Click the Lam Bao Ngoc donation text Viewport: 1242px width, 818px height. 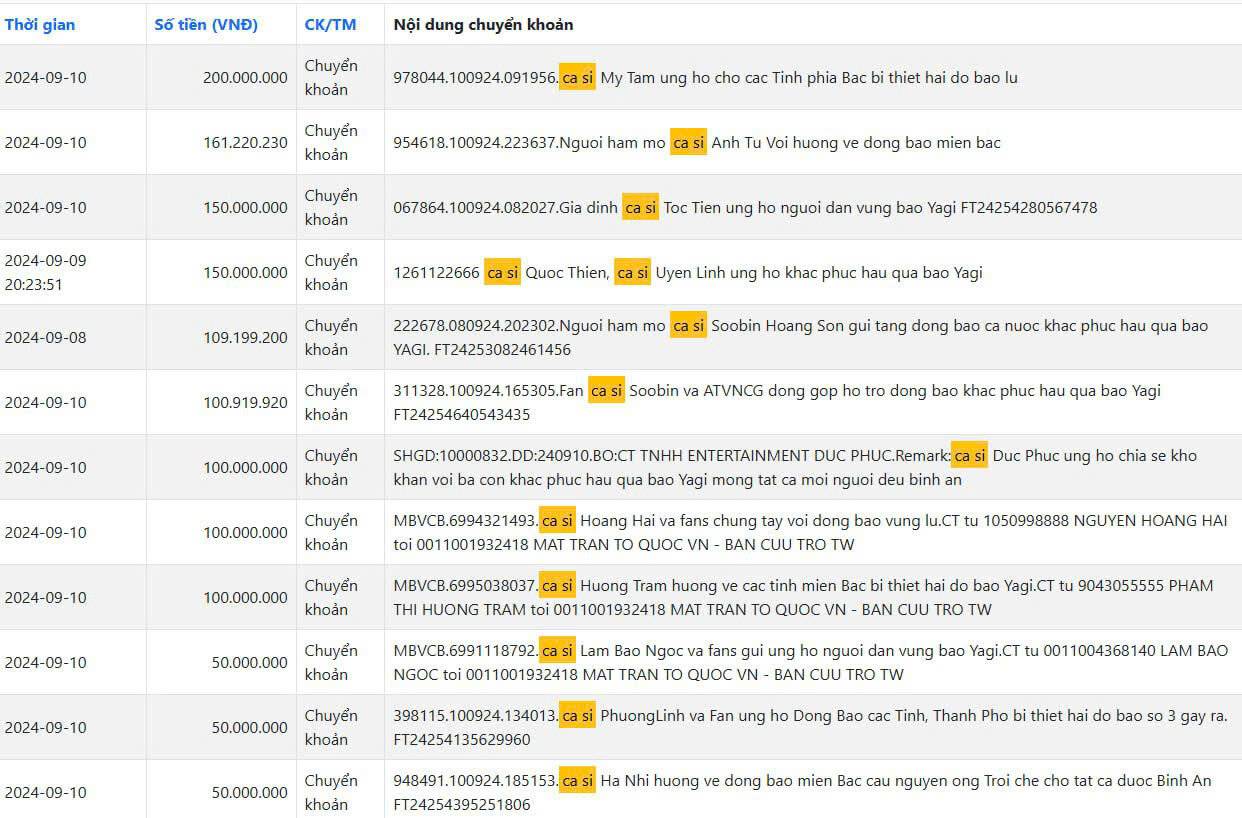(x=811, y=662)
